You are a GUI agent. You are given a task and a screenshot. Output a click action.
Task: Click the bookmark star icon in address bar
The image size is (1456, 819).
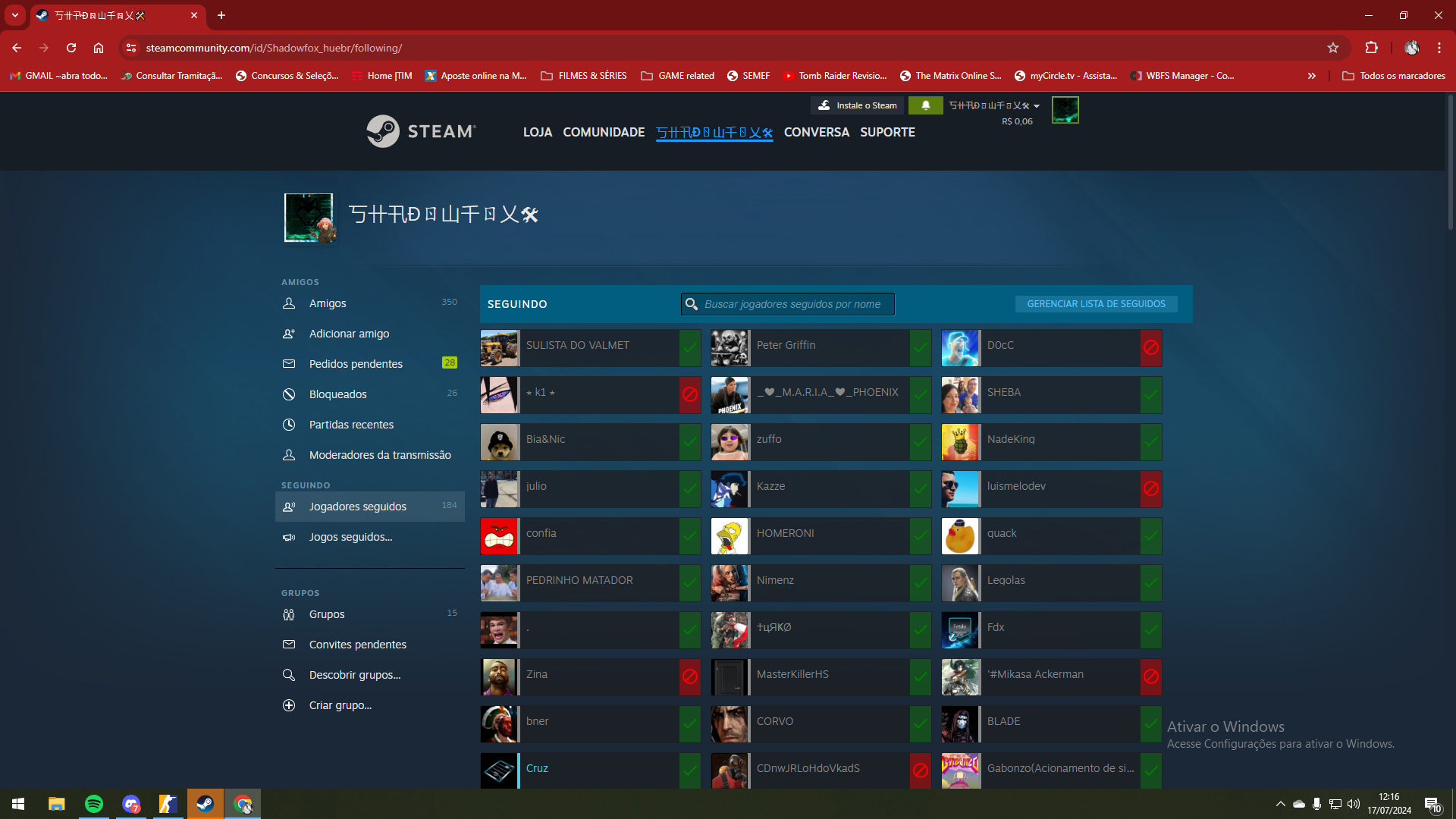coord(1333,48)
